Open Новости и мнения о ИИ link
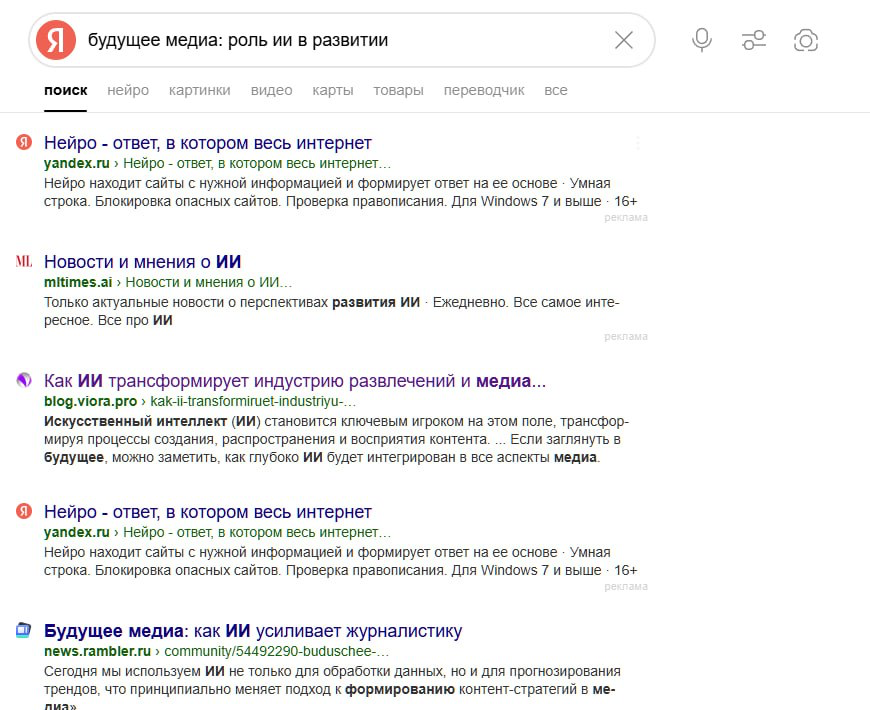The width and height of the screenshot is (870, 710). [x=143, y=262]
